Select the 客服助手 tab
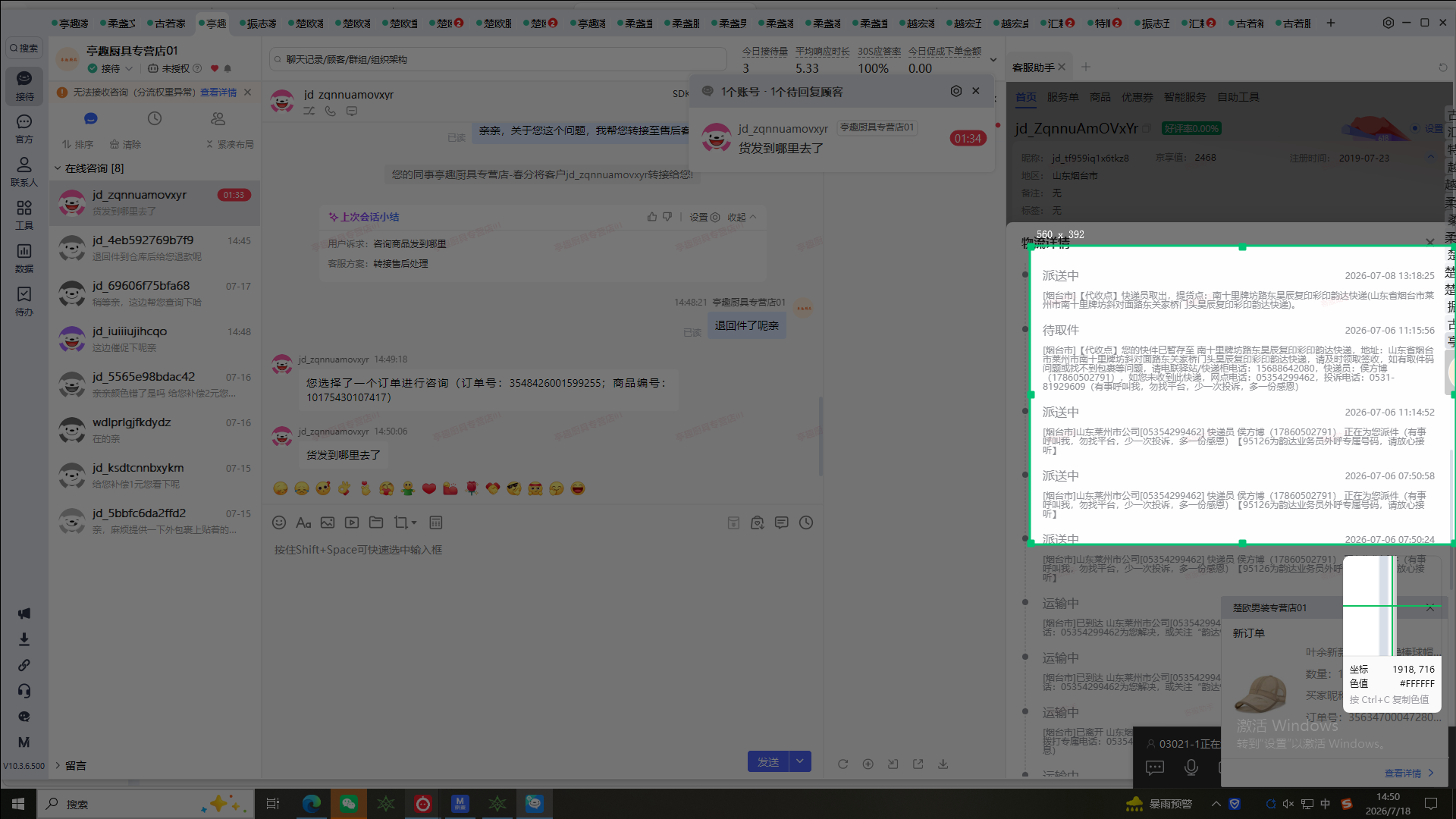 point(1034,67)
